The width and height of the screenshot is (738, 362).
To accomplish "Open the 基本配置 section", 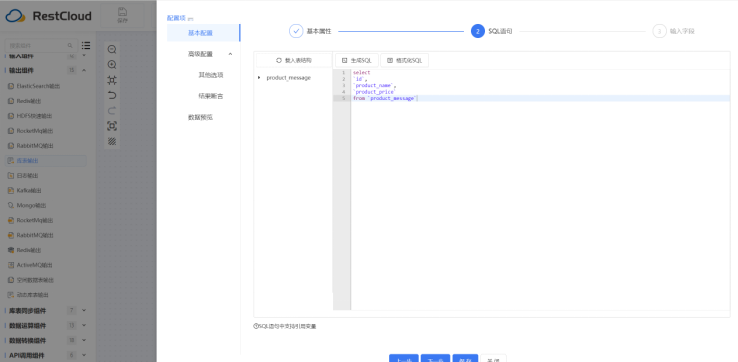I will click(x=203, y=33).
